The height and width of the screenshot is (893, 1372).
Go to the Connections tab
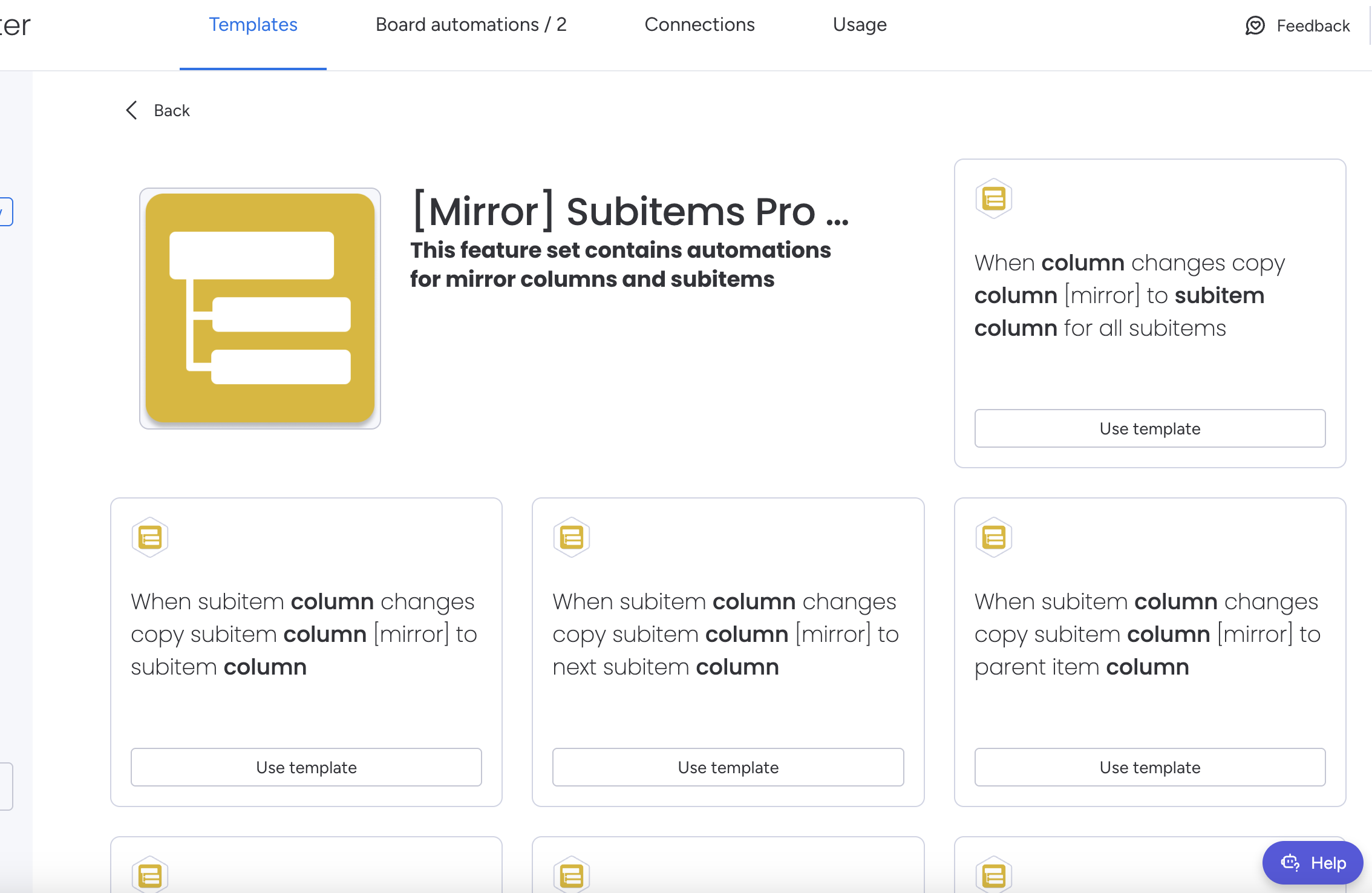coord(699,25)
